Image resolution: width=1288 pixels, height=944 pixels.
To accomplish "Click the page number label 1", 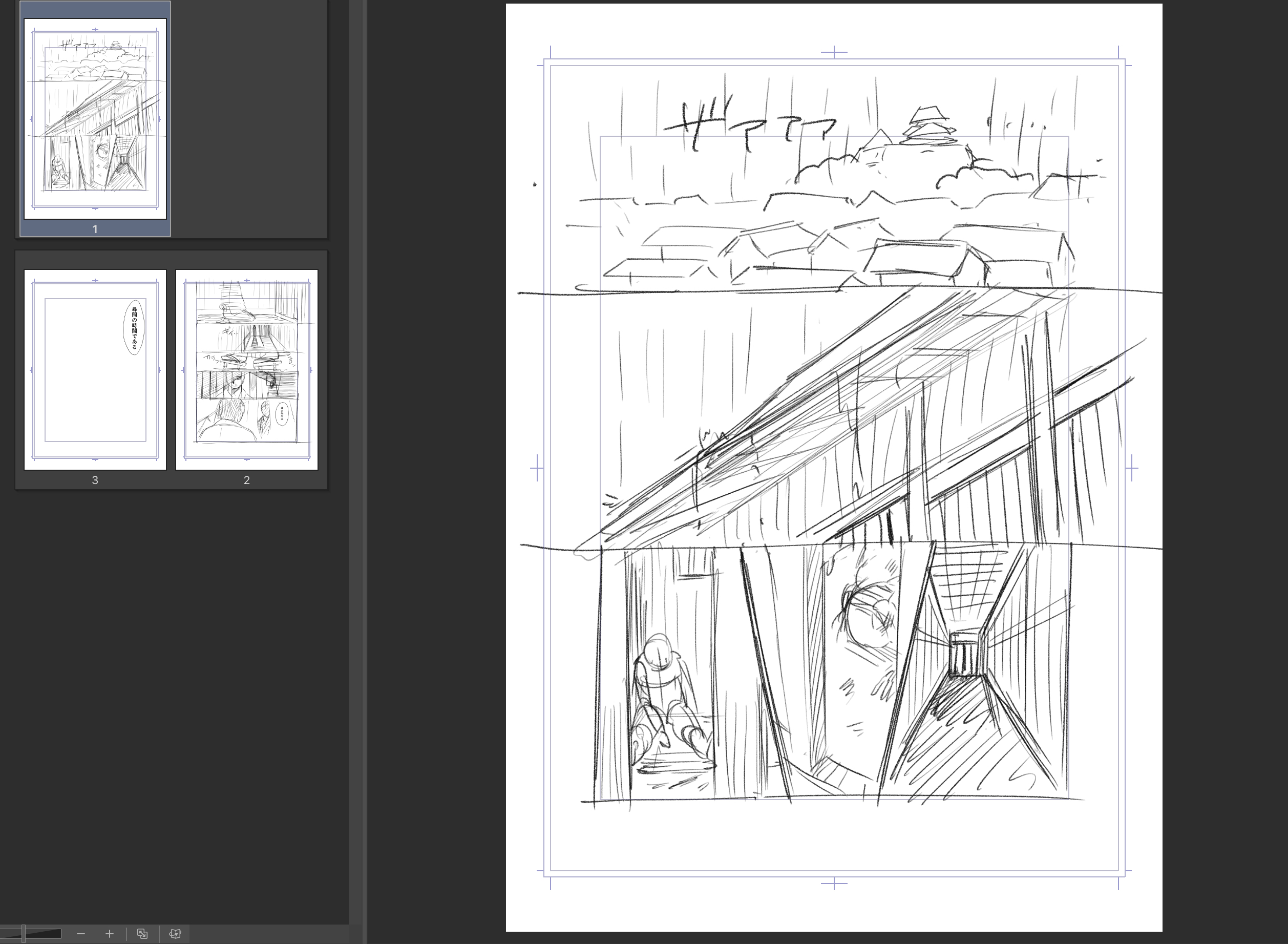I will coord(95,229).
